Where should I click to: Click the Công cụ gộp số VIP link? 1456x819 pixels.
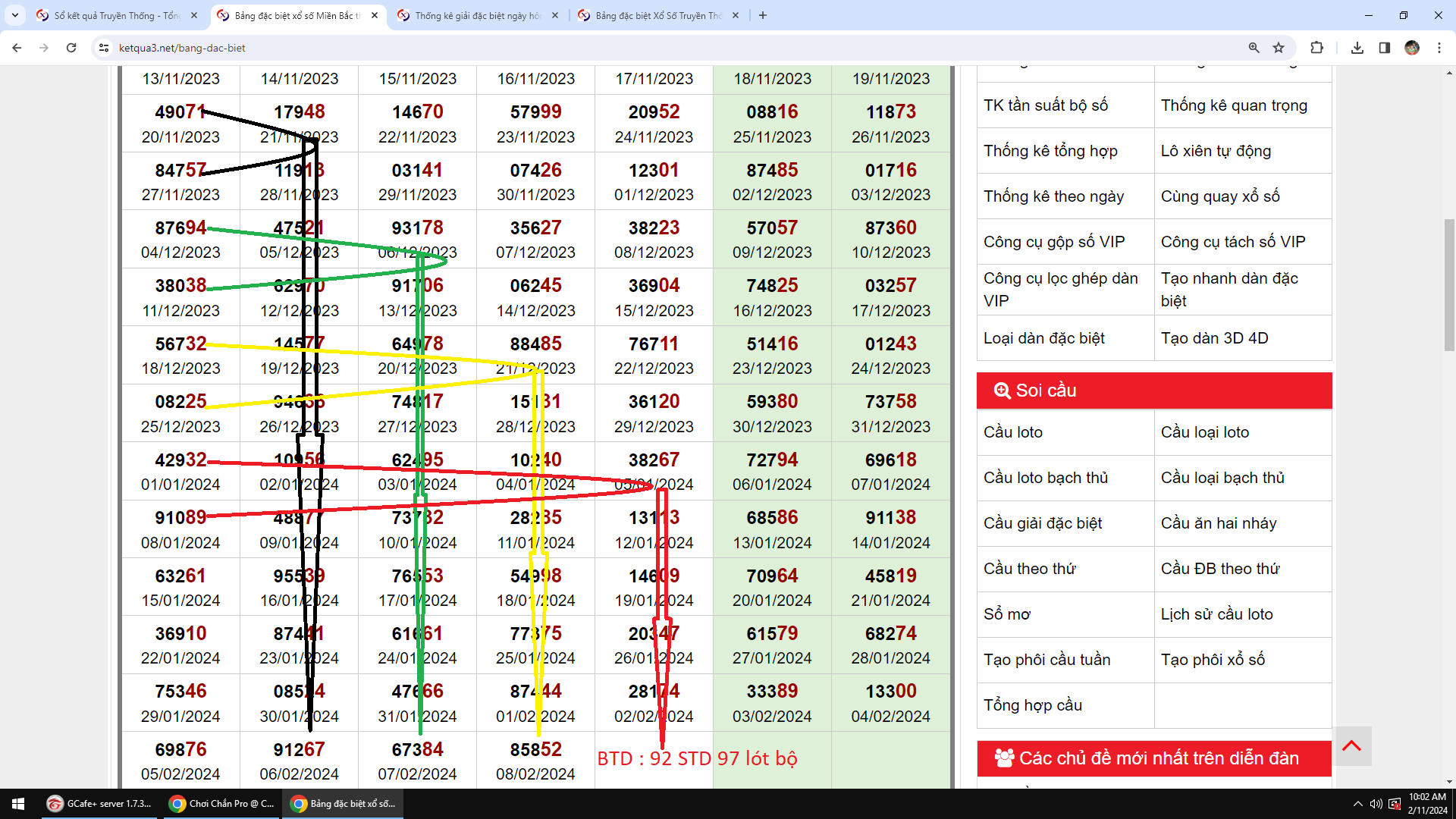[x=1054, y=242]
